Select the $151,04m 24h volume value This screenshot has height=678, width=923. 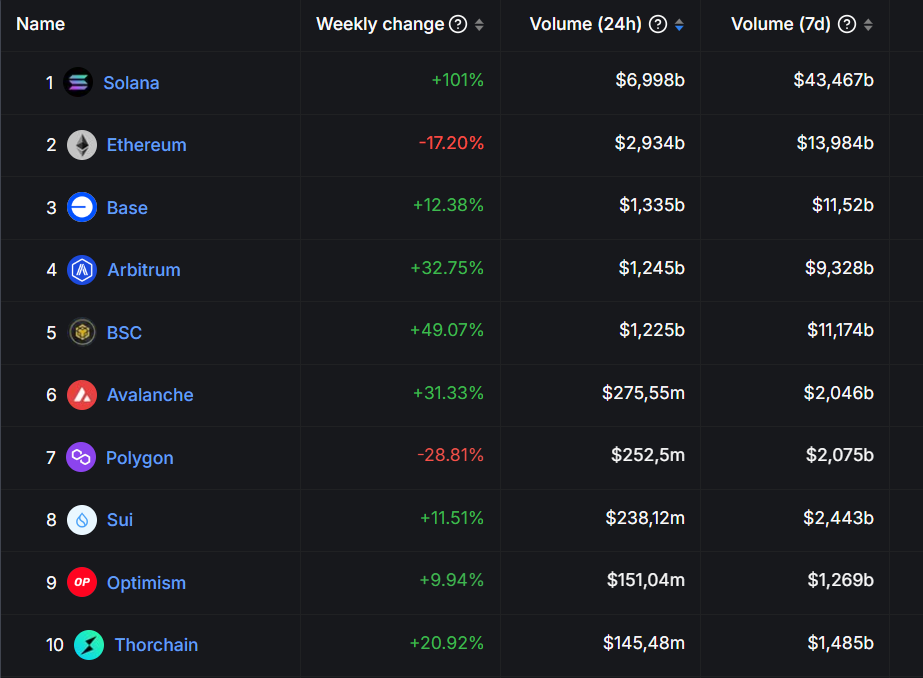(646, 580)
